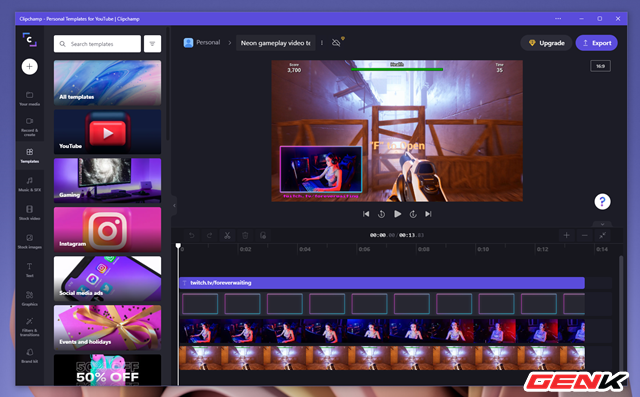This screenshot has height=397, width=640.
Task: Split clip with the scissors tool
Action: pyautogui.click(x=227, y=235)
